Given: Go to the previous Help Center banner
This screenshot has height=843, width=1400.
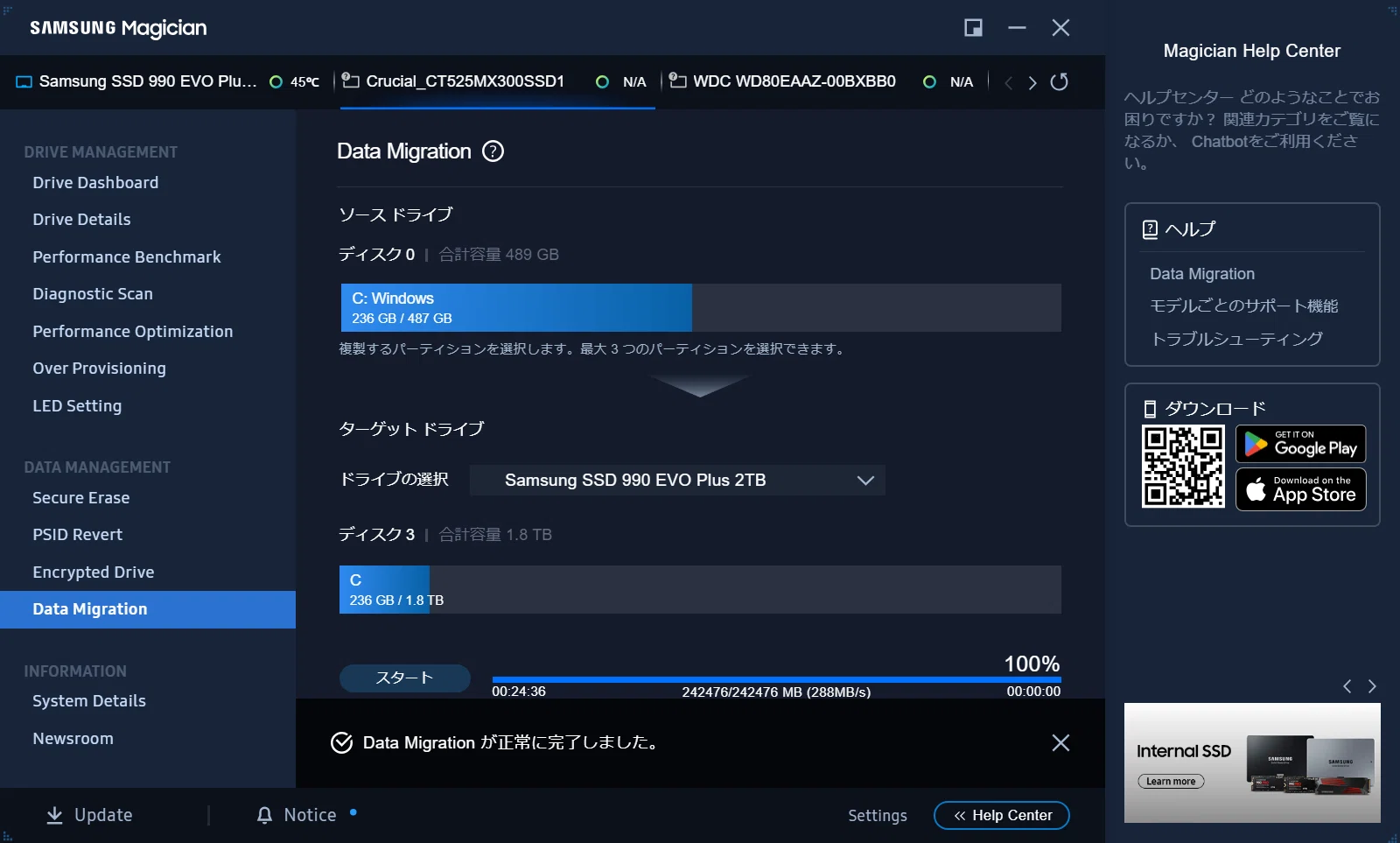Looking at the screenshot, I should coord(1347,686).
